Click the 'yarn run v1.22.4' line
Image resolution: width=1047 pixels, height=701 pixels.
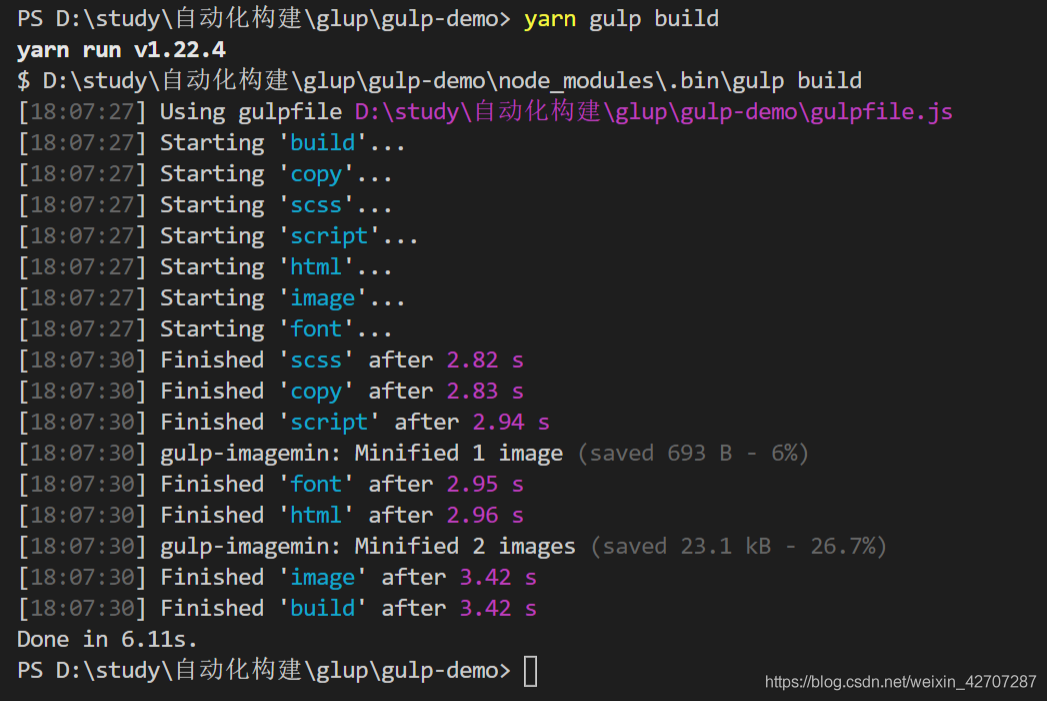[x=122, y=50]
